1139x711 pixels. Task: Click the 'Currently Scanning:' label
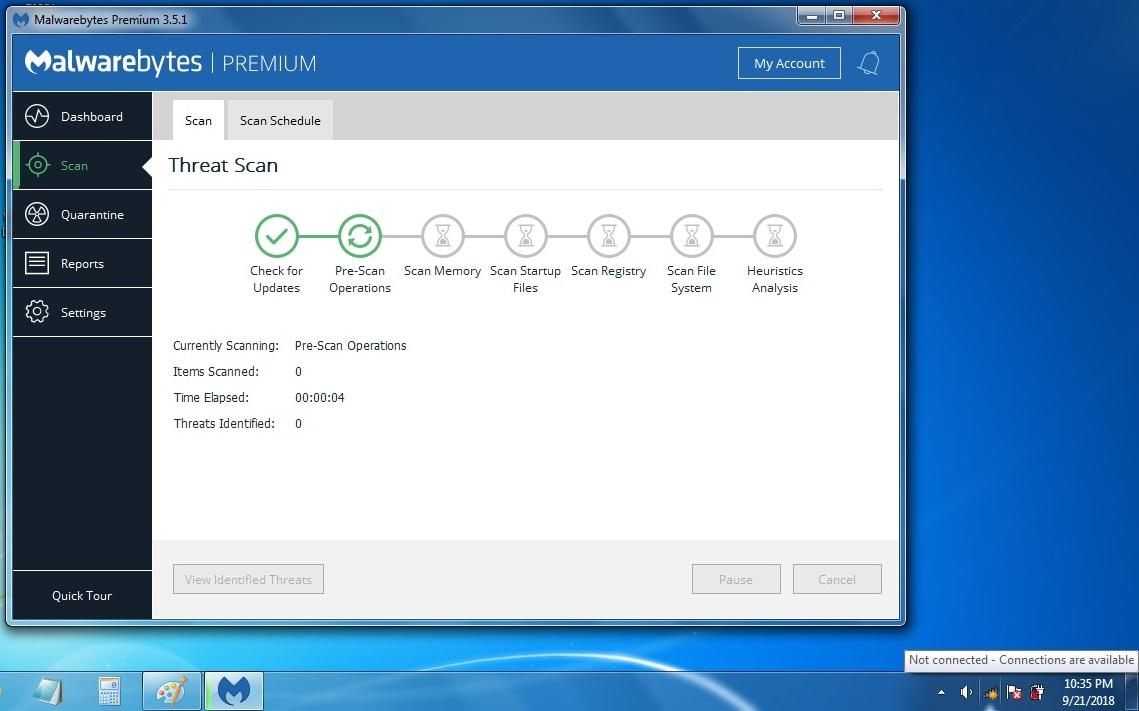pos(226,346)
